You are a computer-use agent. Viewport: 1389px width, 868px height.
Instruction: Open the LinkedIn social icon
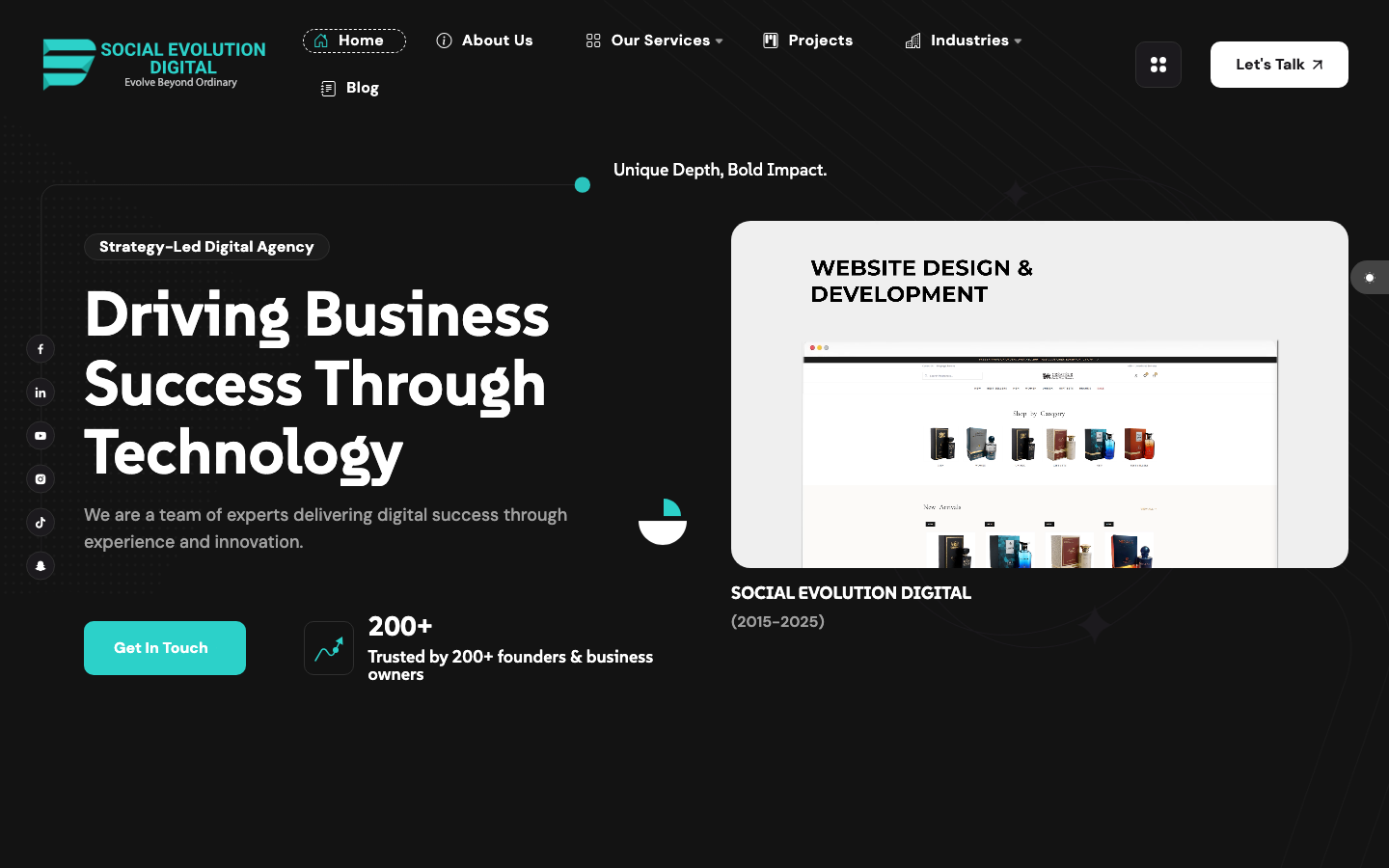point(41,393)
